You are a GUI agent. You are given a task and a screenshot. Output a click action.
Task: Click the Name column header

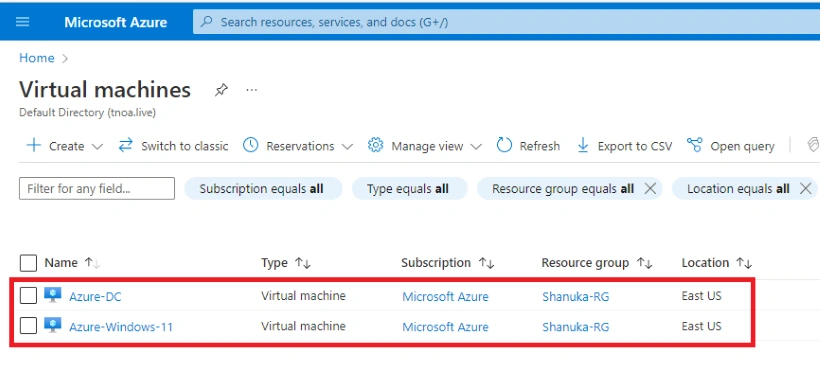(x=61, y=263)
